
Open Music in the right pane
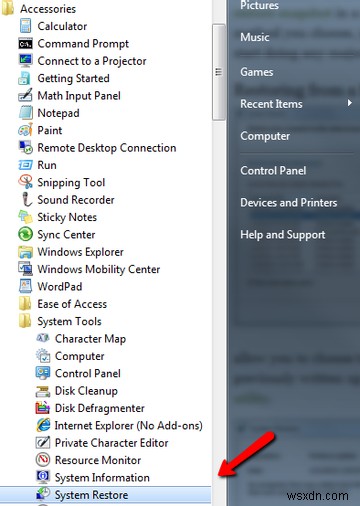[x=255, y=37]
